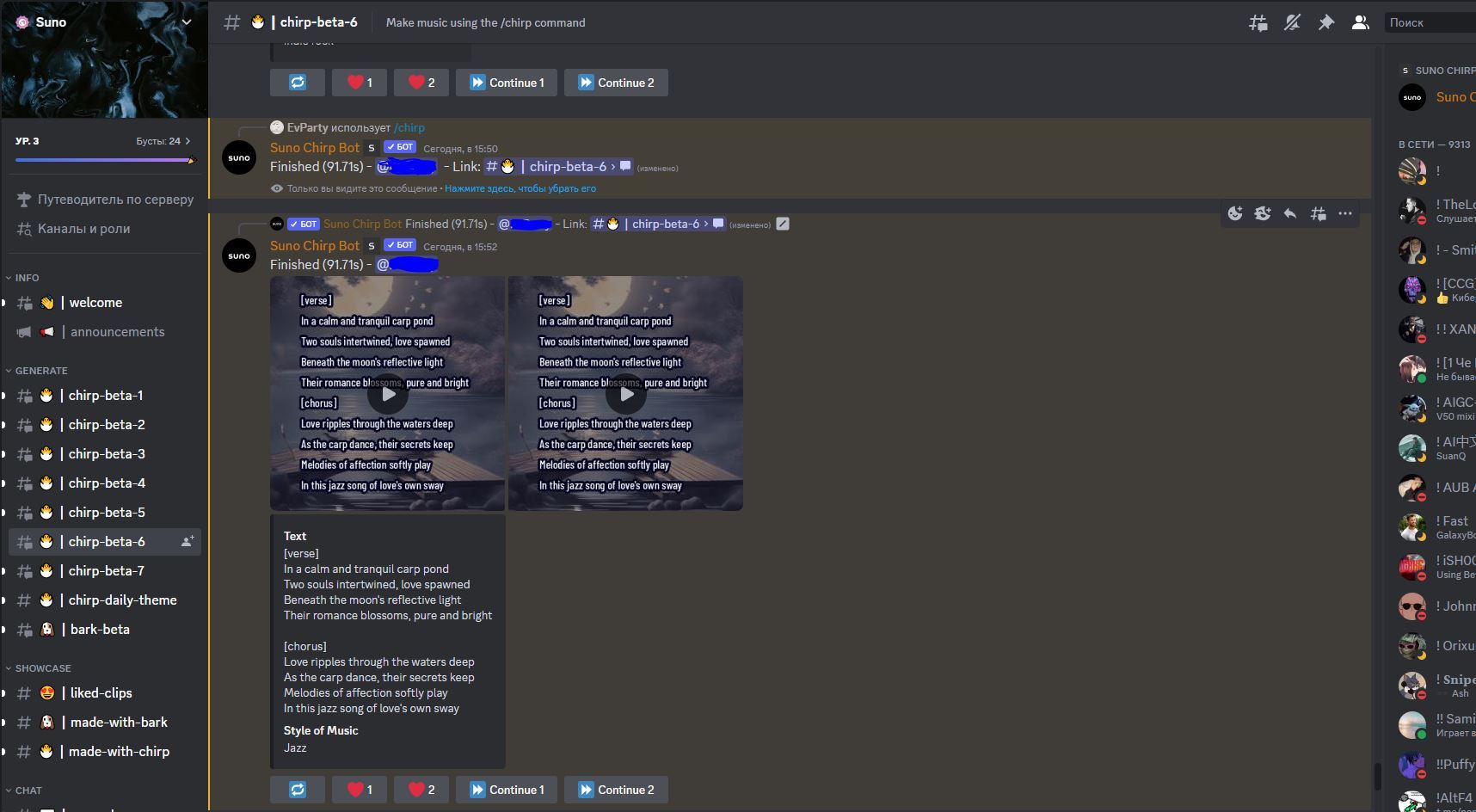
Task: Switch to chirp-beta-7 channel
Action: [105, 571]
